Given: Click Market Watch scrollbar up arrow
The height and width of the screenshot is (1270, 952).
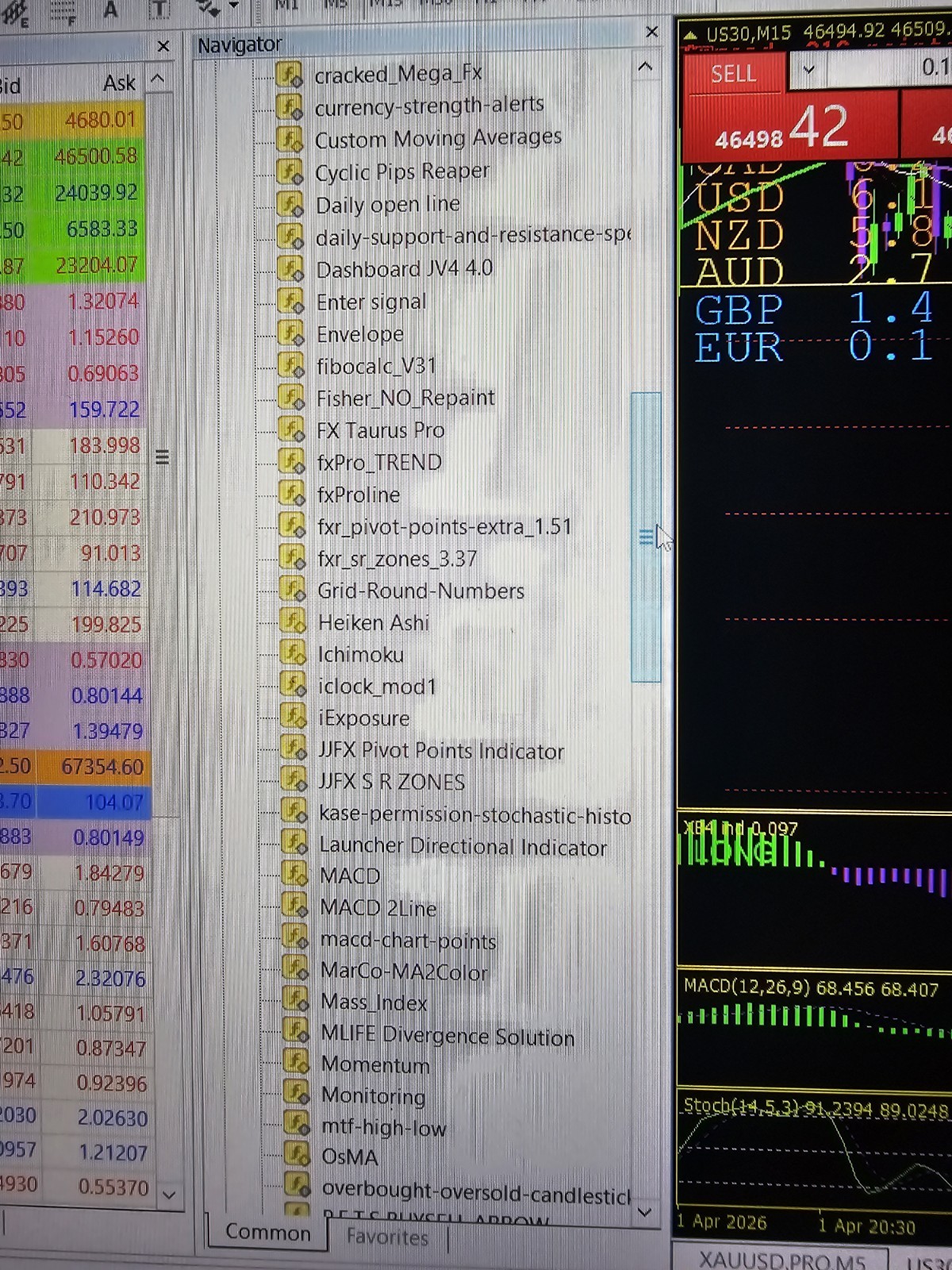Looking at the screenshot, I should pos(158,79).
